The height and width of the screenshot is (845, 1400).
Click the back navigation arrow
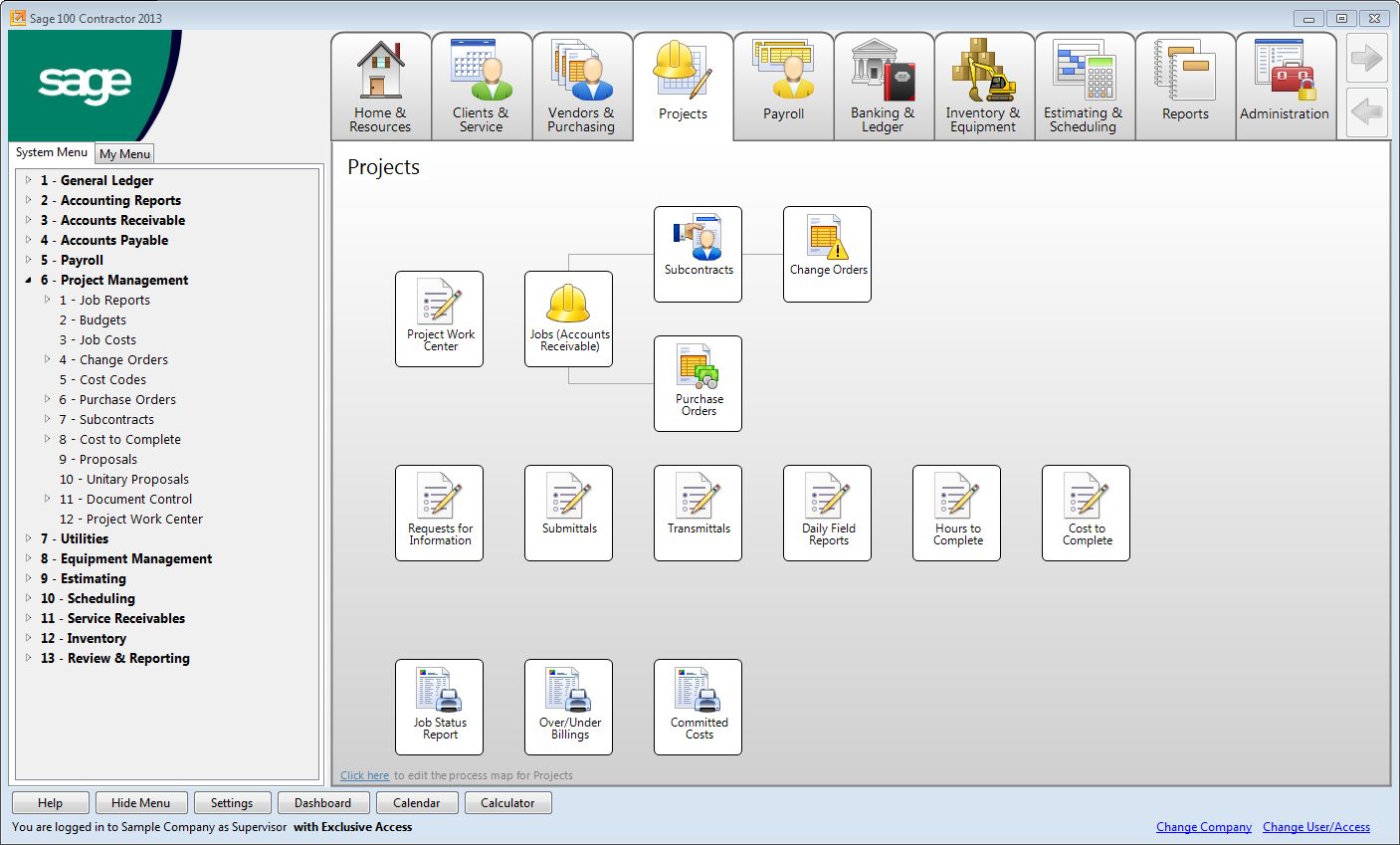click(x=1367, y=112)
